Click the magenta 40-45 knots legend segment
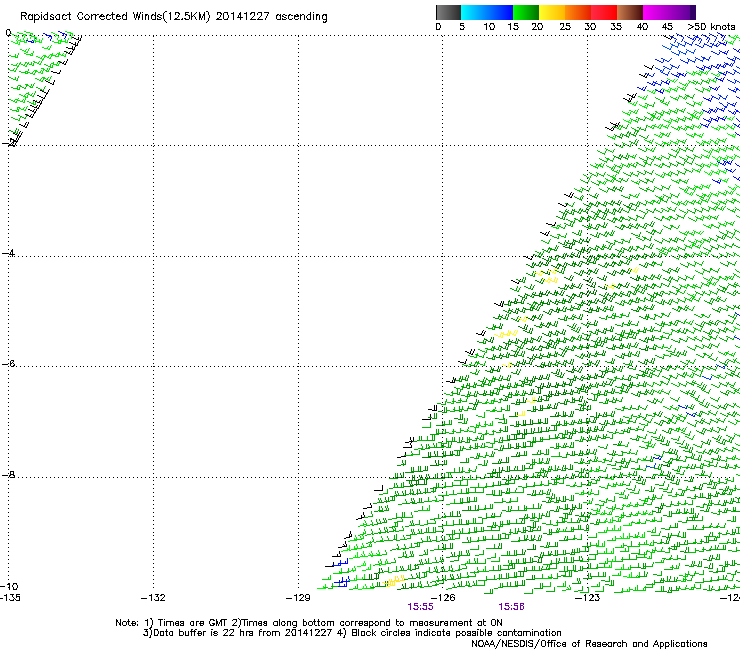Viewport: 740px width, 650px height. tap(656, 12)
